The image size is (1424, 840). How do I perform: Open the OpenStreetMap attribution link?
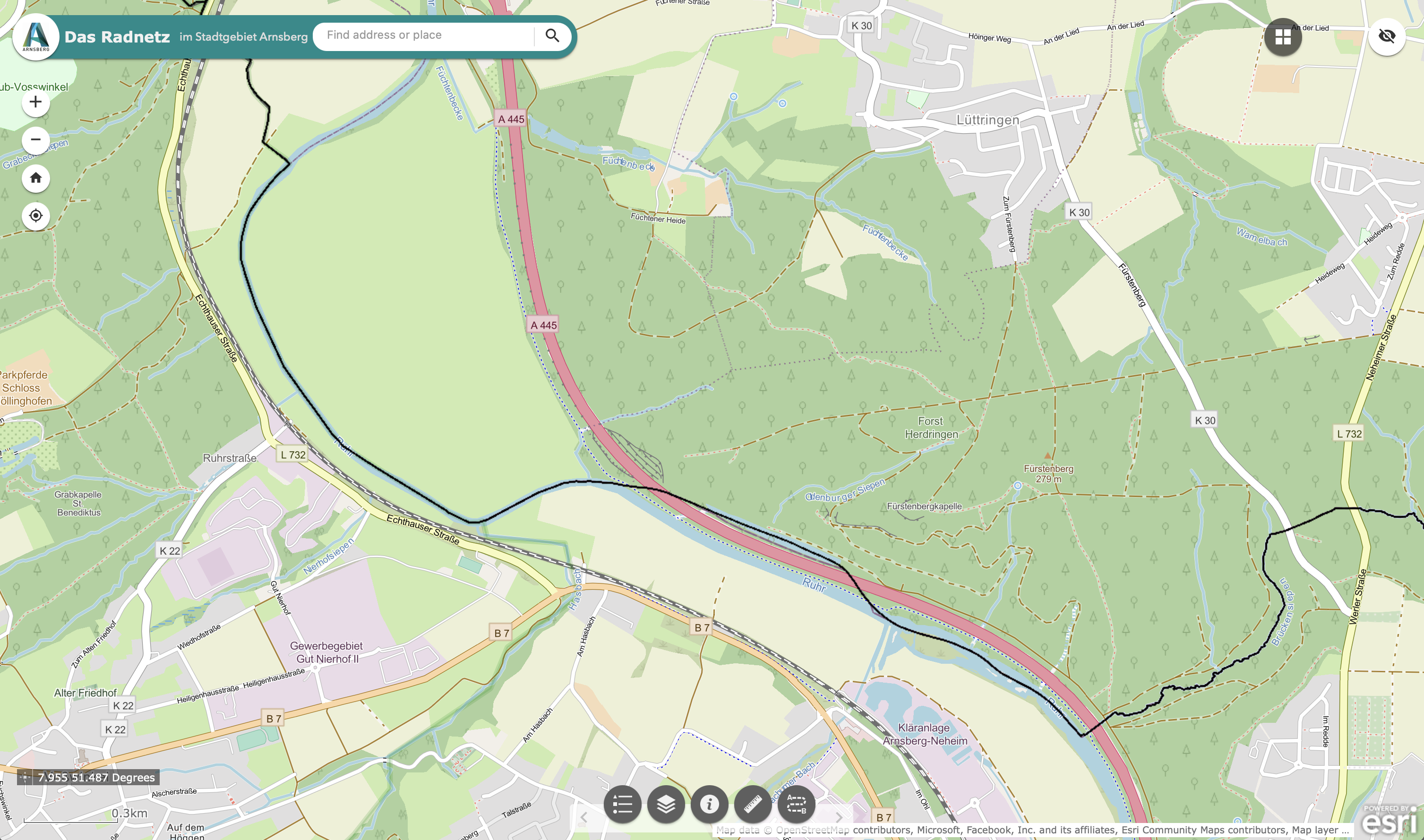(x=813, y=830)
